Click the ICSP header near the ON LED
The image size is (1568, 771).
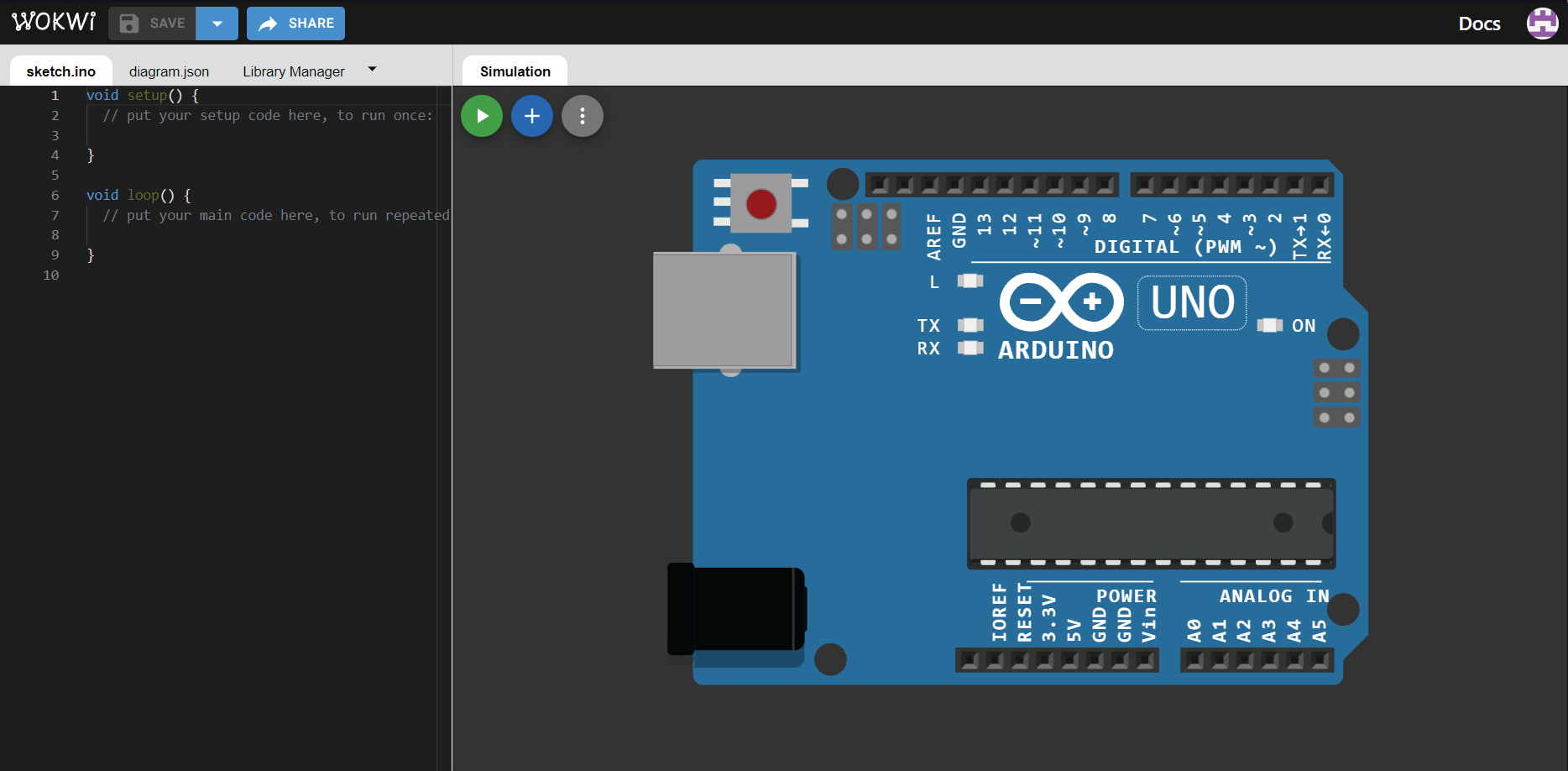click(x=1336, y=392)
